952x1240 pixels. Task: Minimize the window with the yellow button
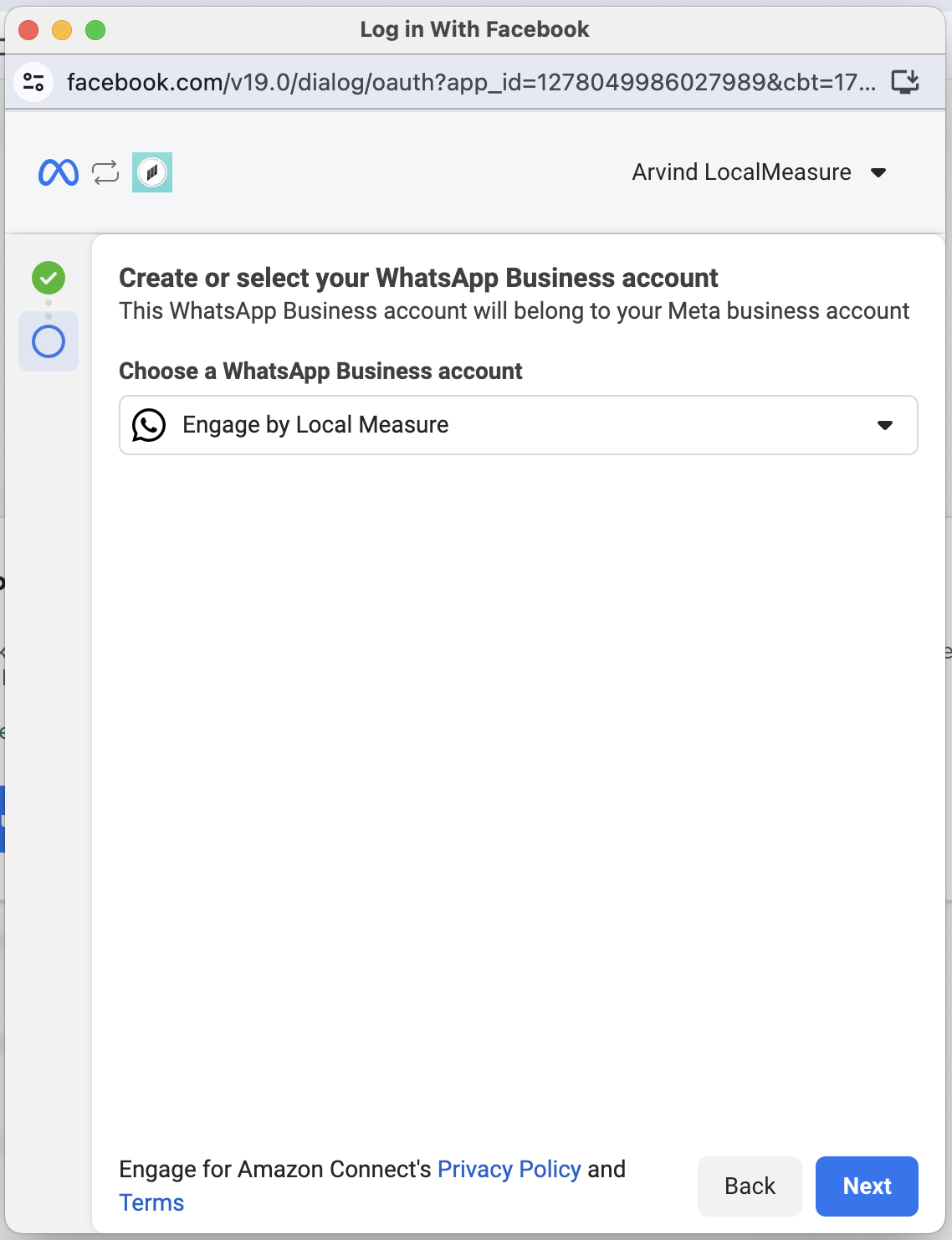coord(62,30)
